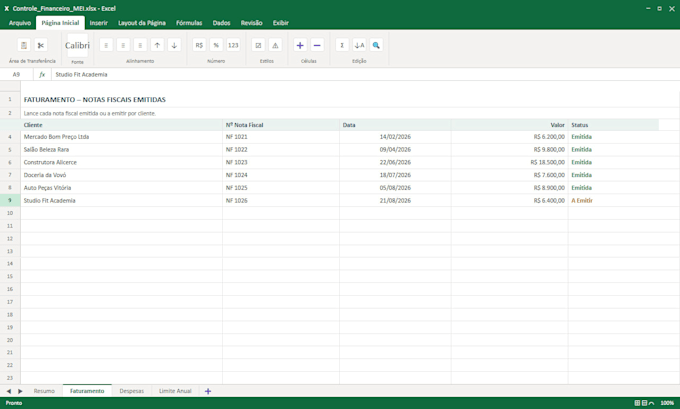Screen dimensions: 680x409
Task: Select cell Auto Peças Vitória
Action: pyautogui.click(x=121, y=188)
